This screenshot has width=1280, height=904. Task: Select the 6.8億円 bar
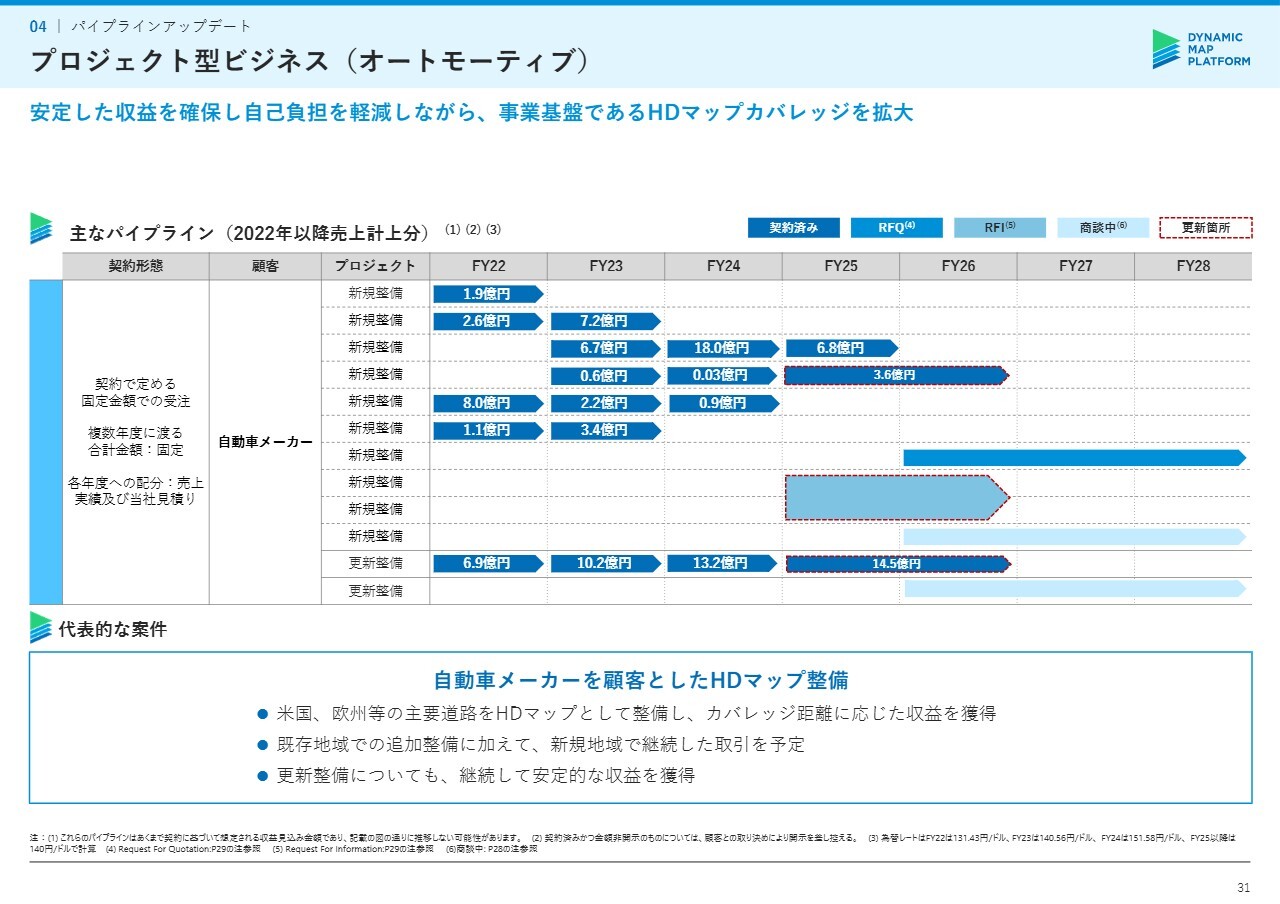841,348
